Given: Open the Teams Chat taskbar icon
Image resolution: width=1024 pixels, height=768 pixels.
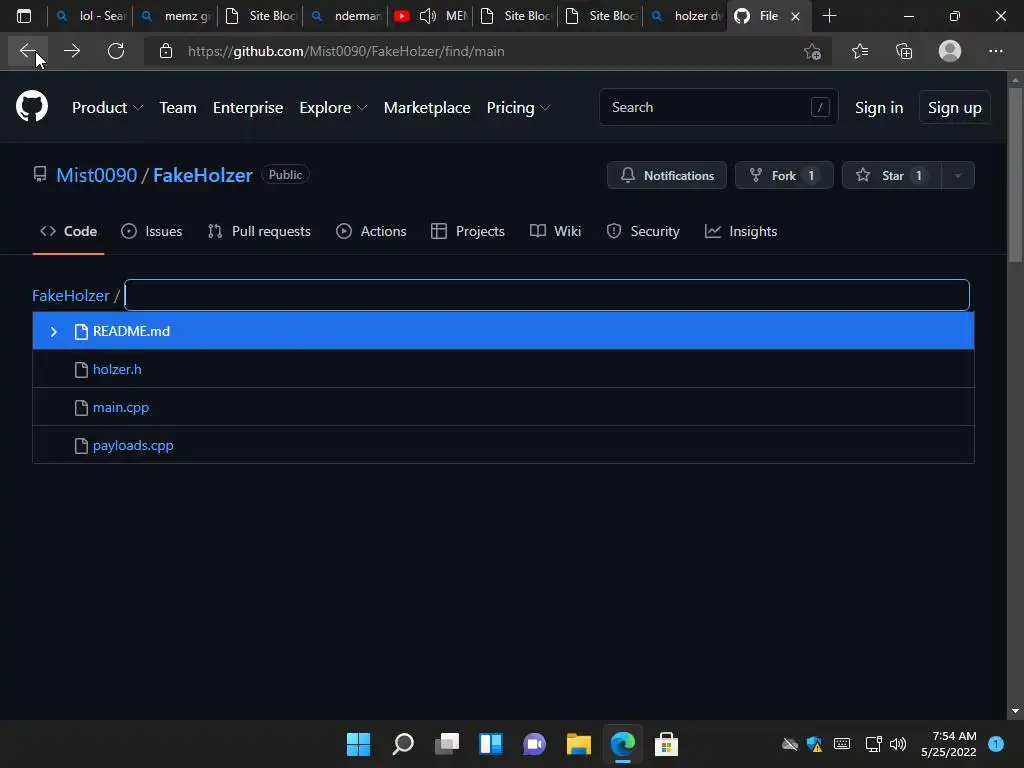Looking at the screenshot, I should click(534, 744).
